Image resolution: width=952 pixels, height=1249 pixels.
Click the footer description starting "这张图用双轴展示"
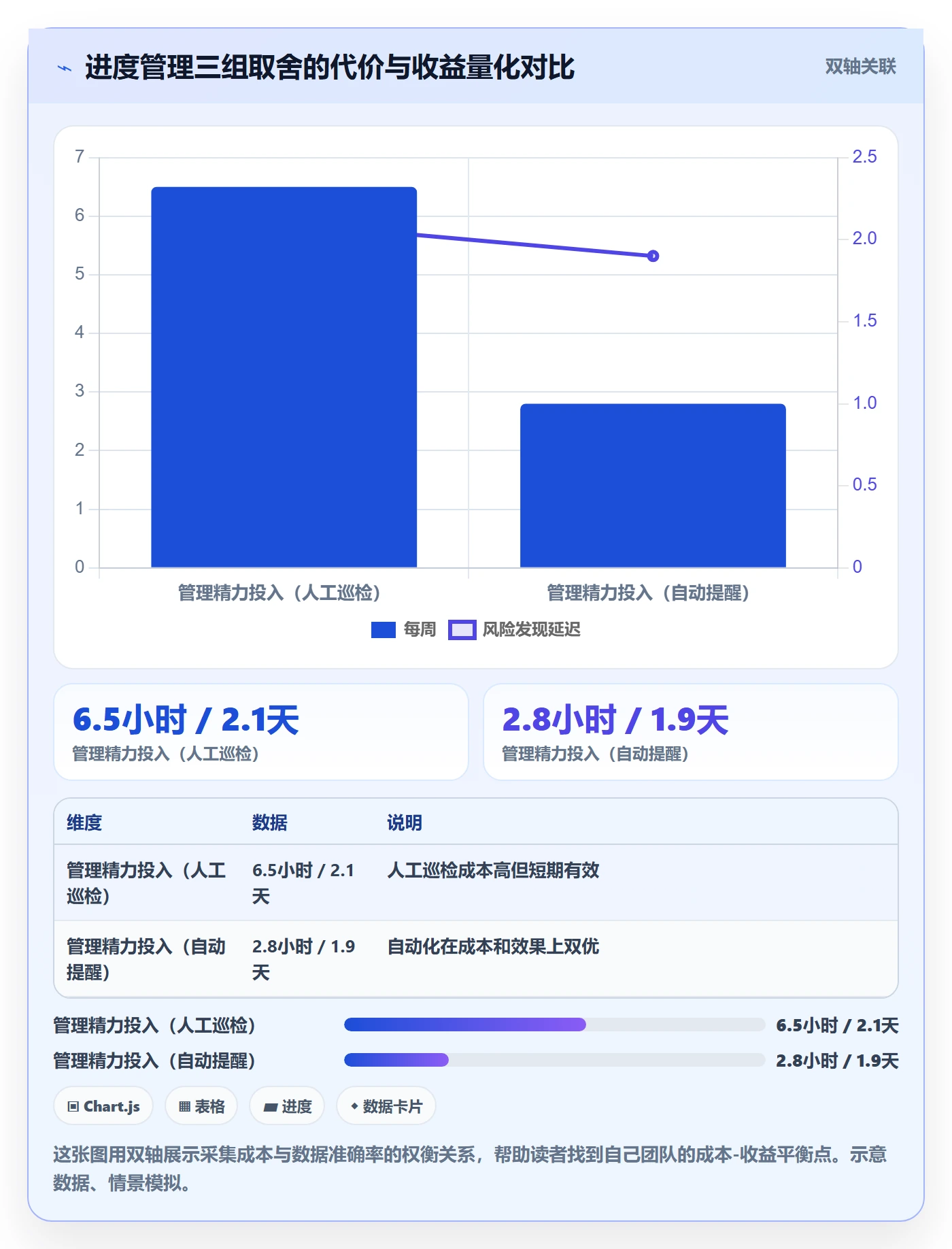click(x=471, y=1169)
